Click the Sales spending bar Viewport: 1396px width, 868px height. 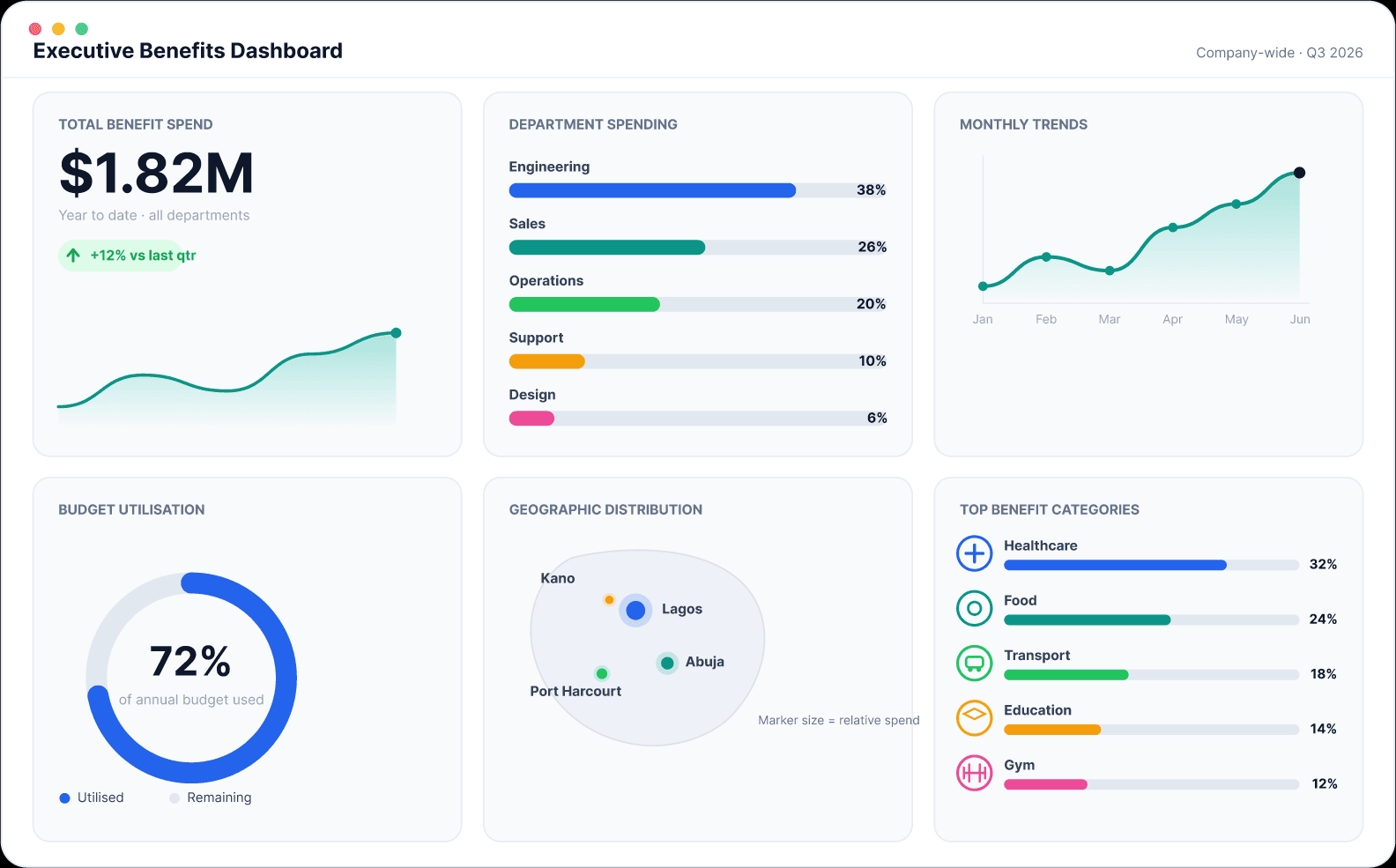(697, 248)
